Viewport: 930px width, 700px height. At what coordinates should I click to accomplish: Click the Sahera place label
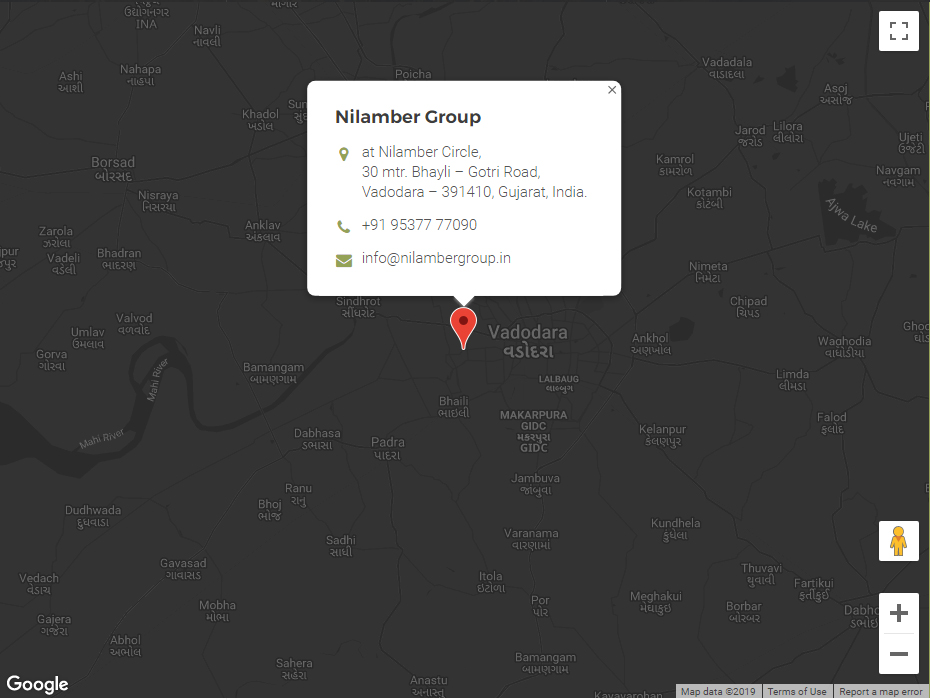294,669
